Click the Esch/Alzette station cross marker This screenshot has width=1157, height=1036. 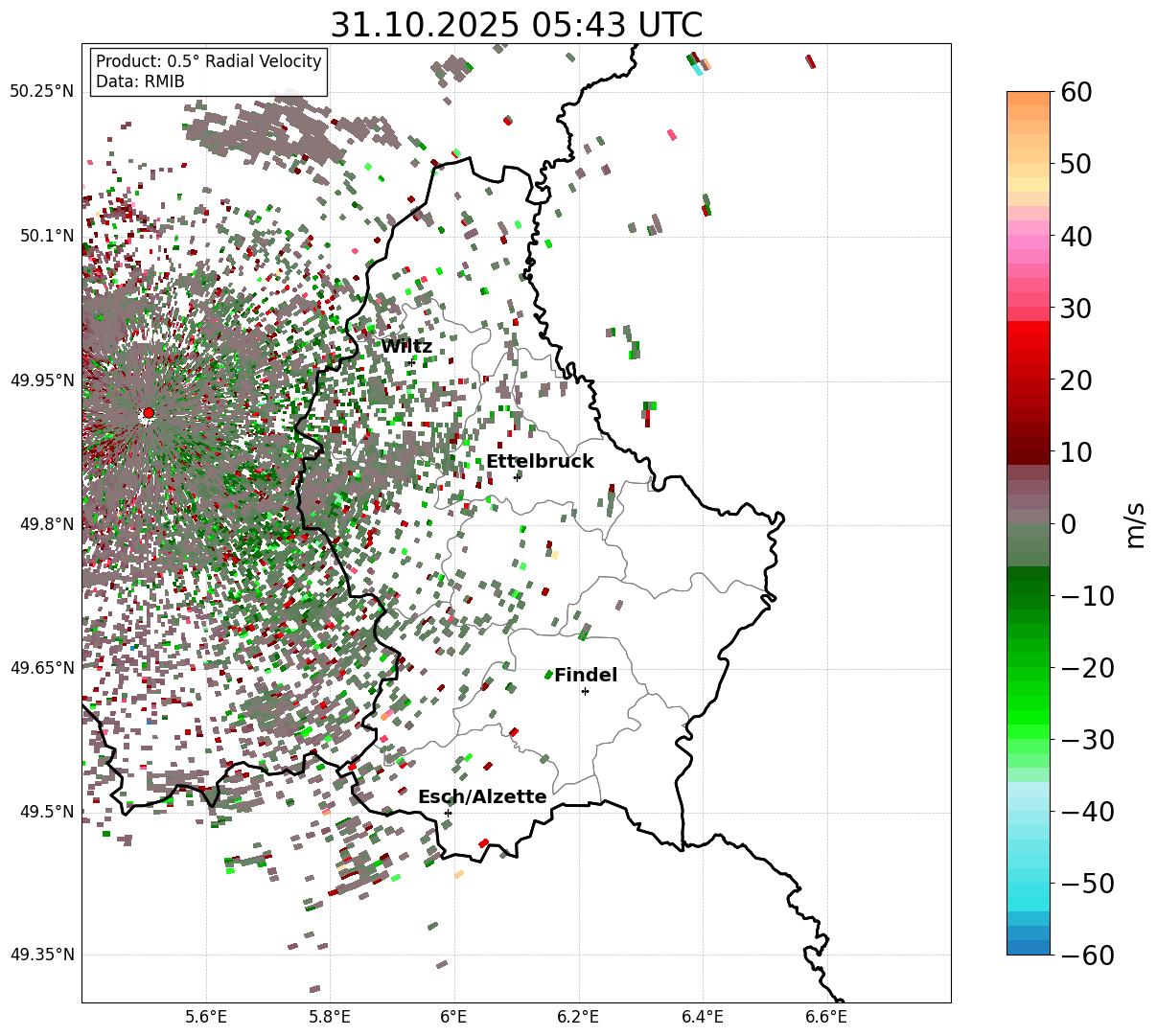pyautogui.click(x=448, y=813)
